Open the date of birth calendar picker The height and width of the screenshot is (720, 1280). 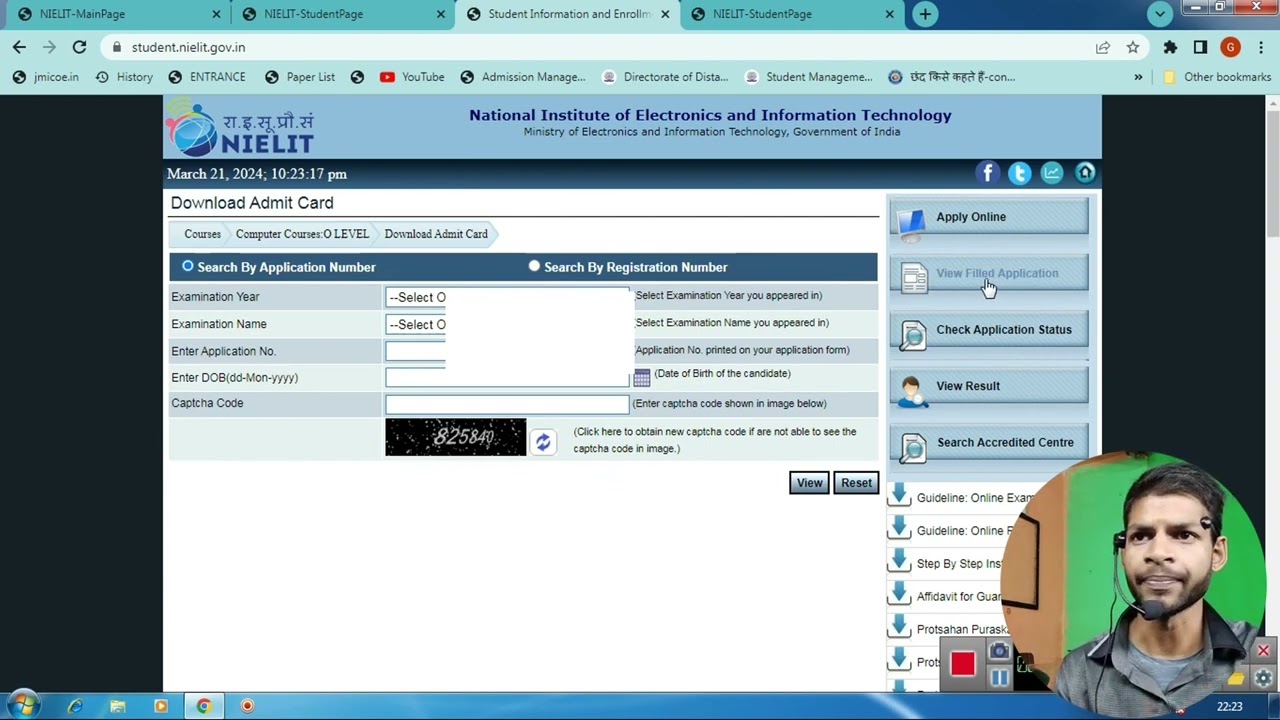coord(642,377)
